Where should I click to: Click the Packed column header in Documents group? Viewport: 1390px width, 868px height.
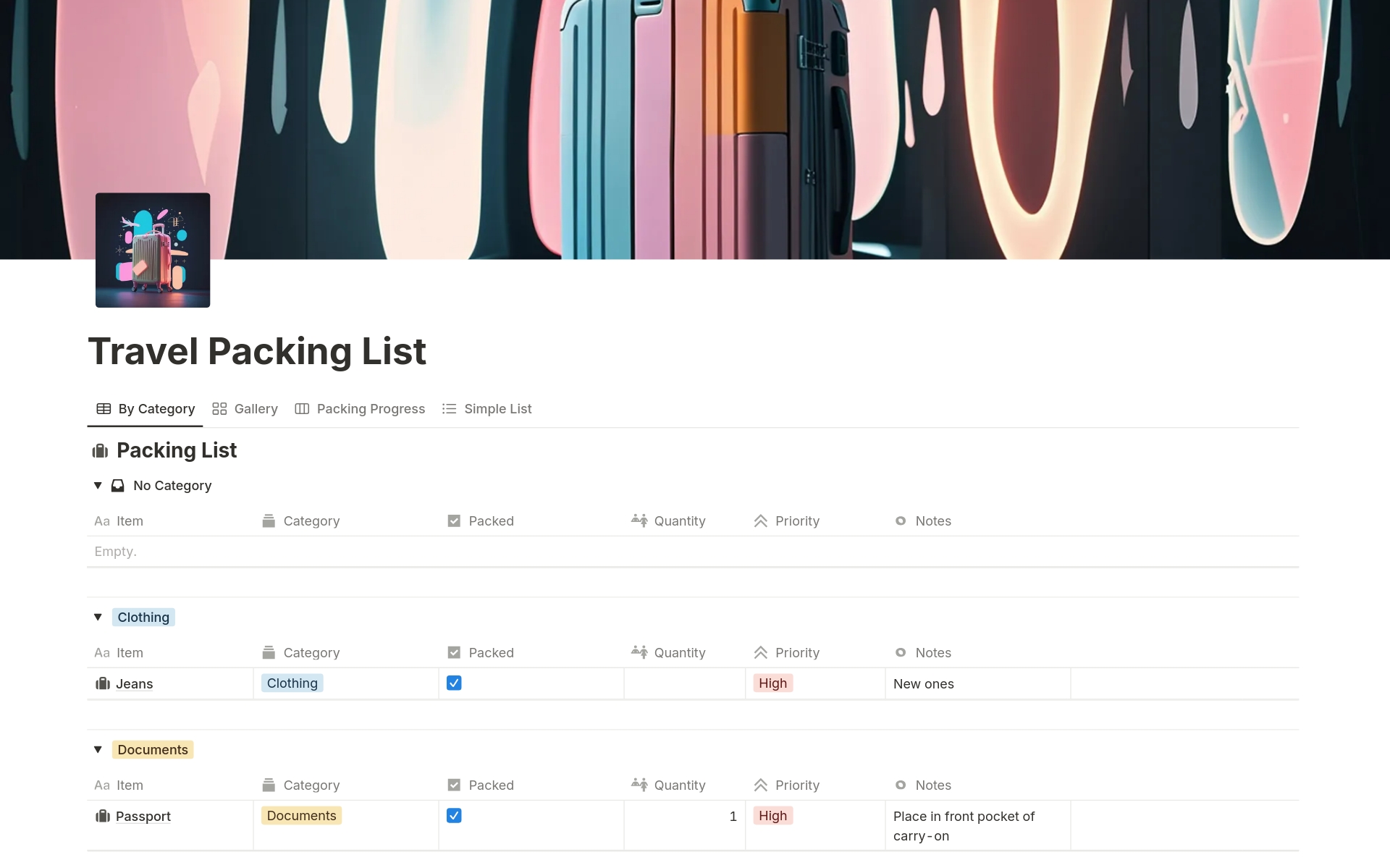click(x=481, y=785)
